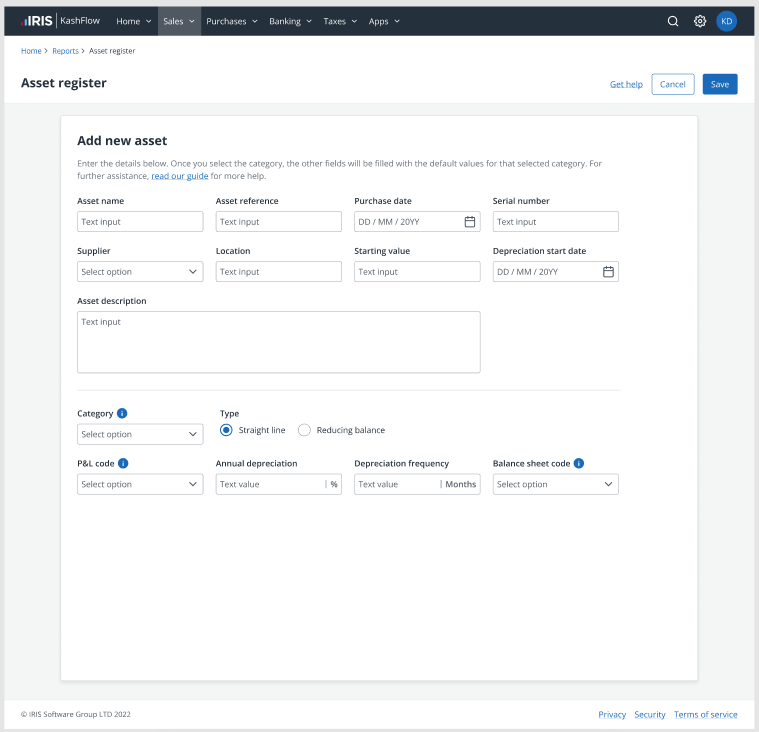This screenshot has width=759, height=732.
Task: Expand the Taxes menu
Action: 340,21
